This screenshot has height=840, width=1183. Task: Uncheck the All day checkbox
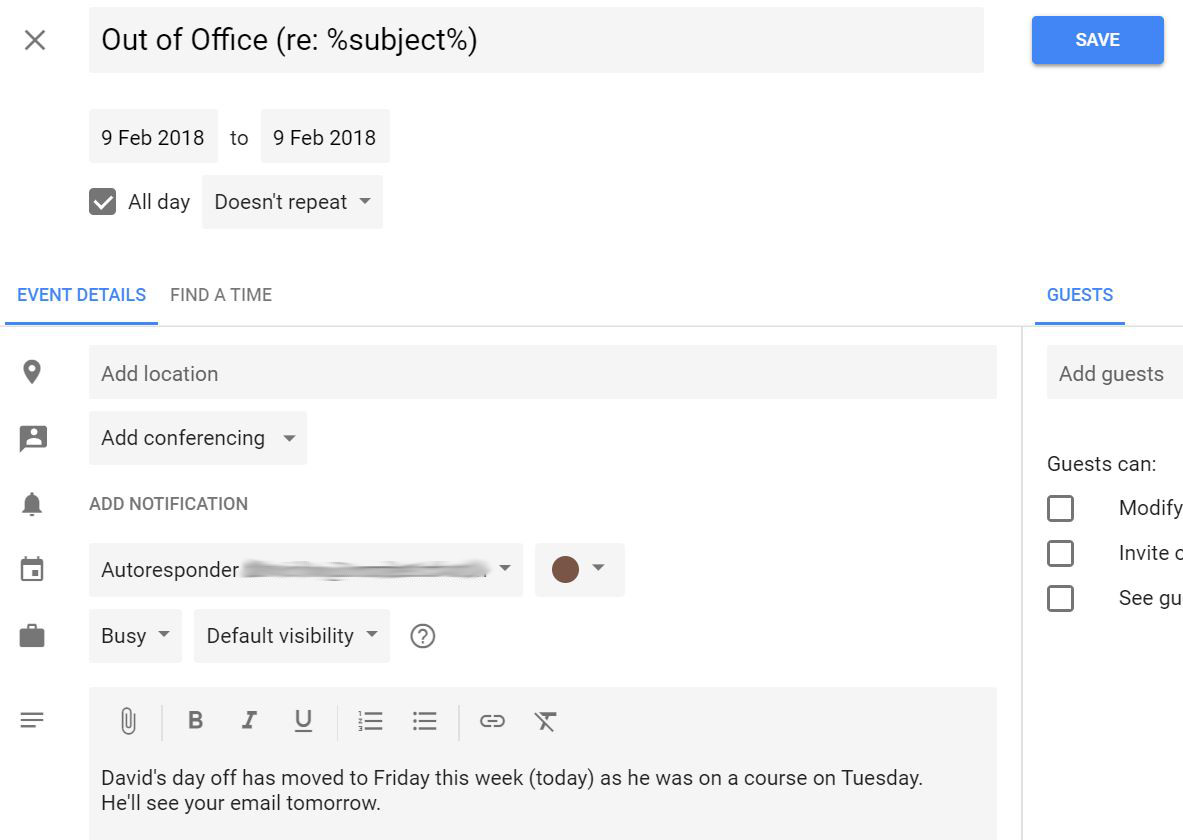pyautogui.click(x=103, y=202)
